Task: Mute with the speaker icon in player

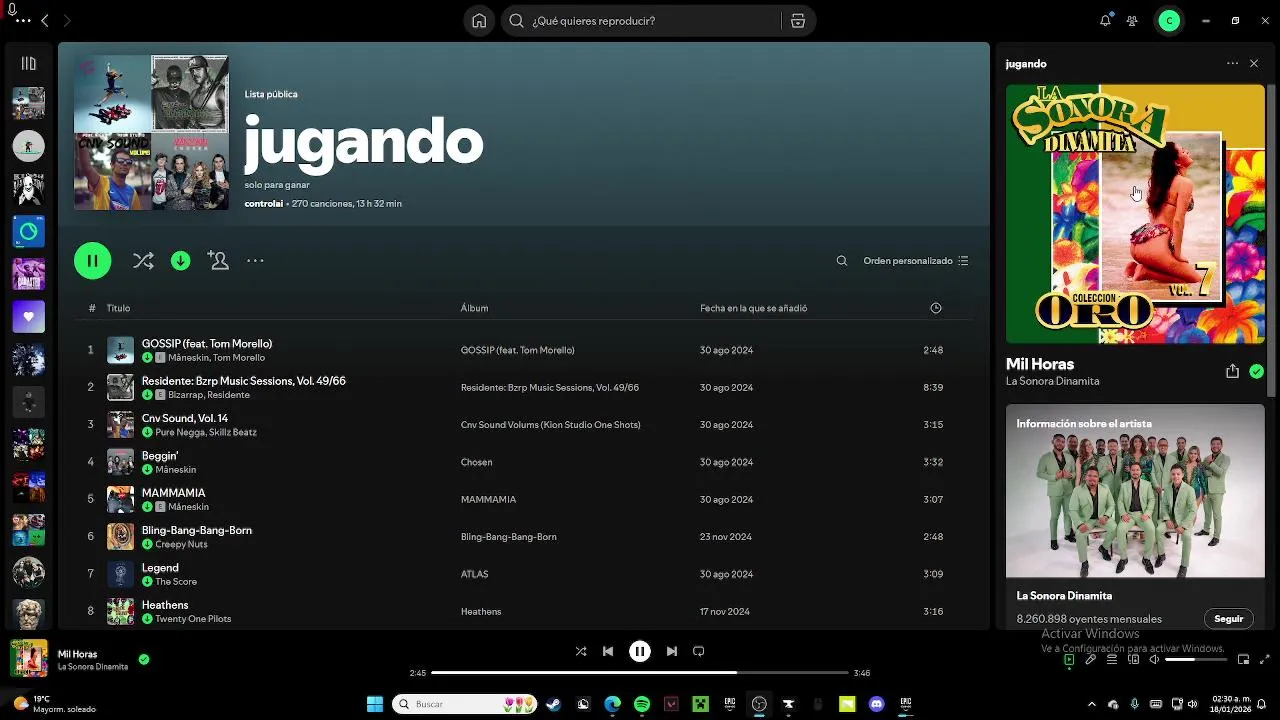Action: click(x=1154, y=659)
